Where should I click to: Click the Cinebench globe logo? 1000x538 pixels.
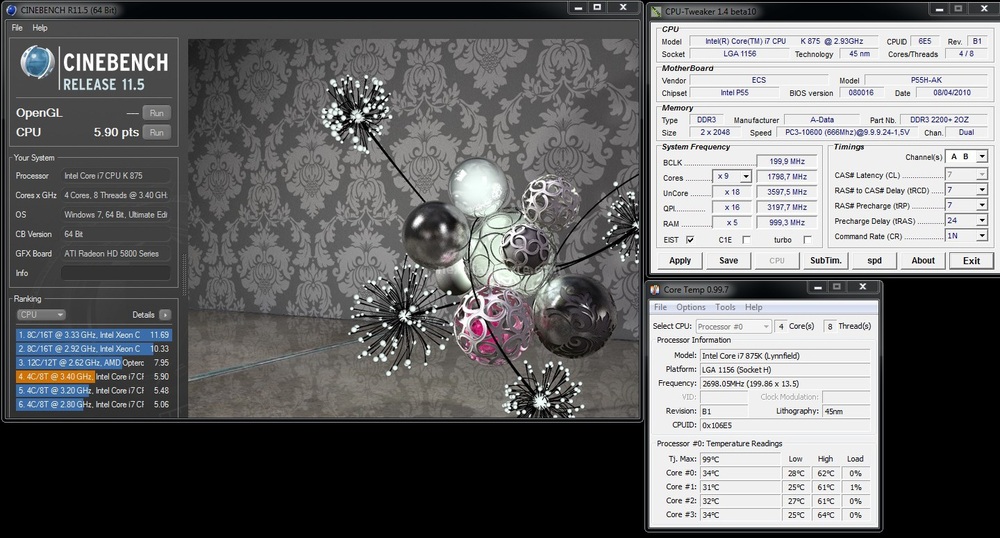pyautogui.click(x=37, y=62)
